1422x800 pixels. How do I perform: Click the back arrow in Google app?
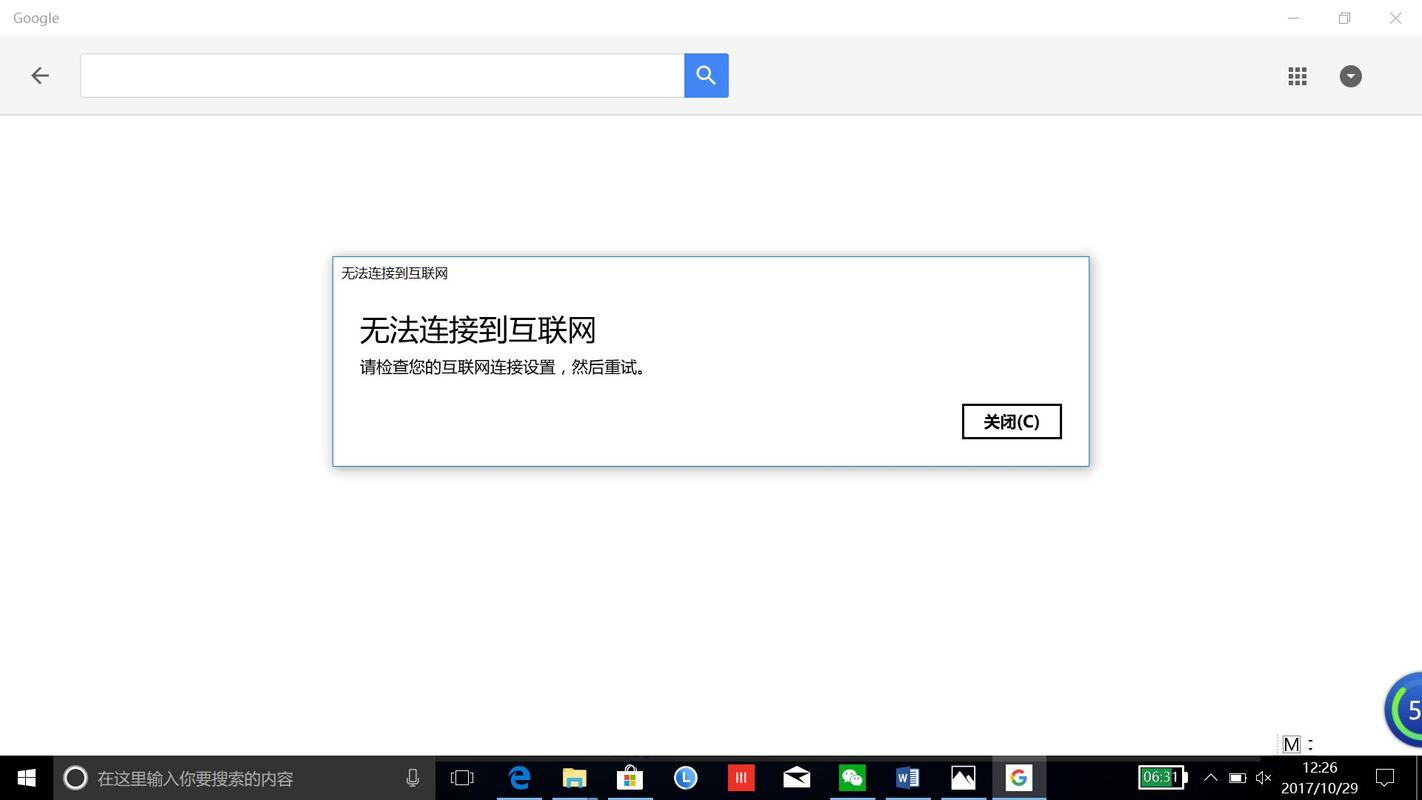[x=40, y=76]
